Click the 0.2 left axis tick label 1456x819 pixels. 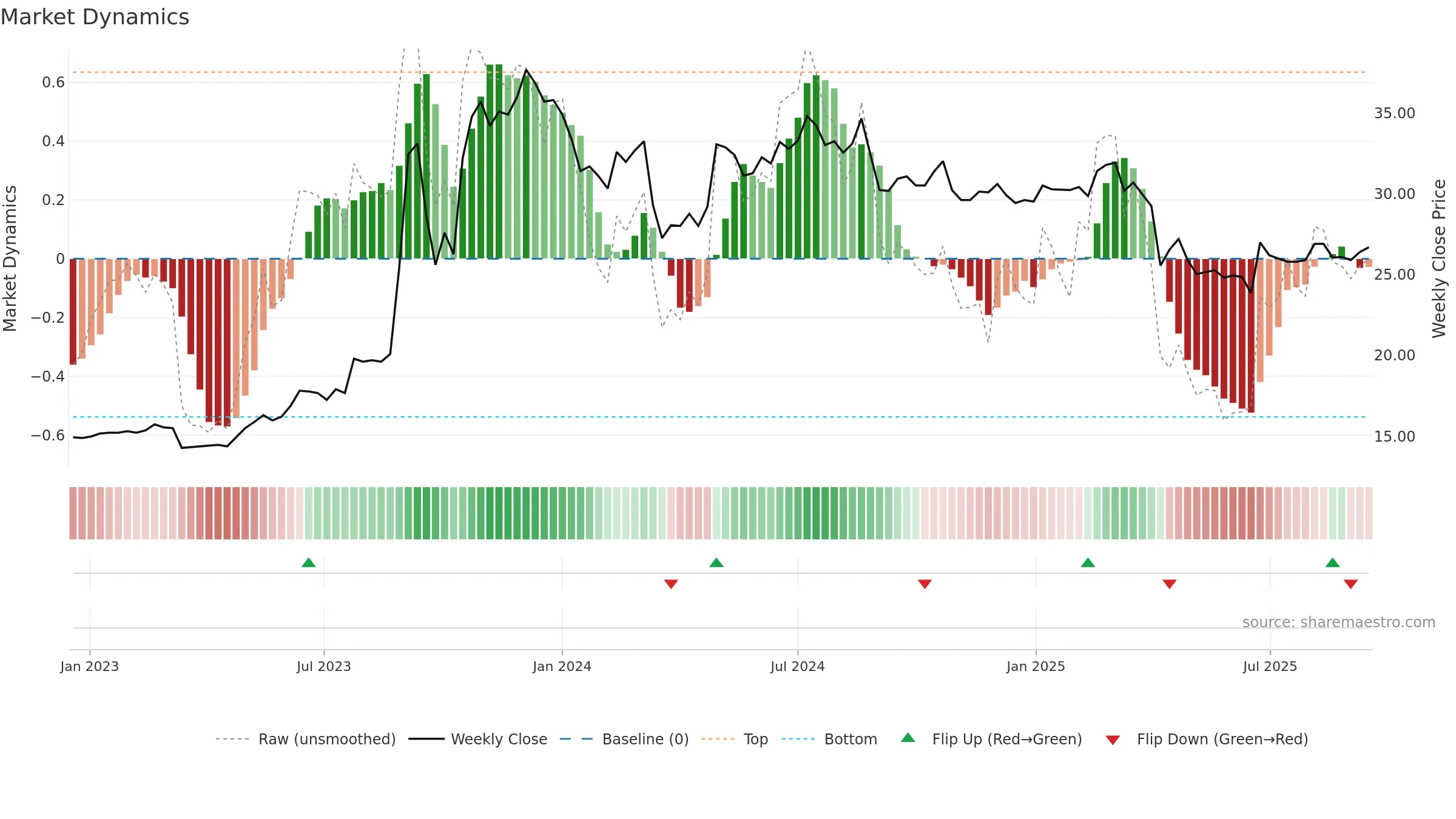53,200
